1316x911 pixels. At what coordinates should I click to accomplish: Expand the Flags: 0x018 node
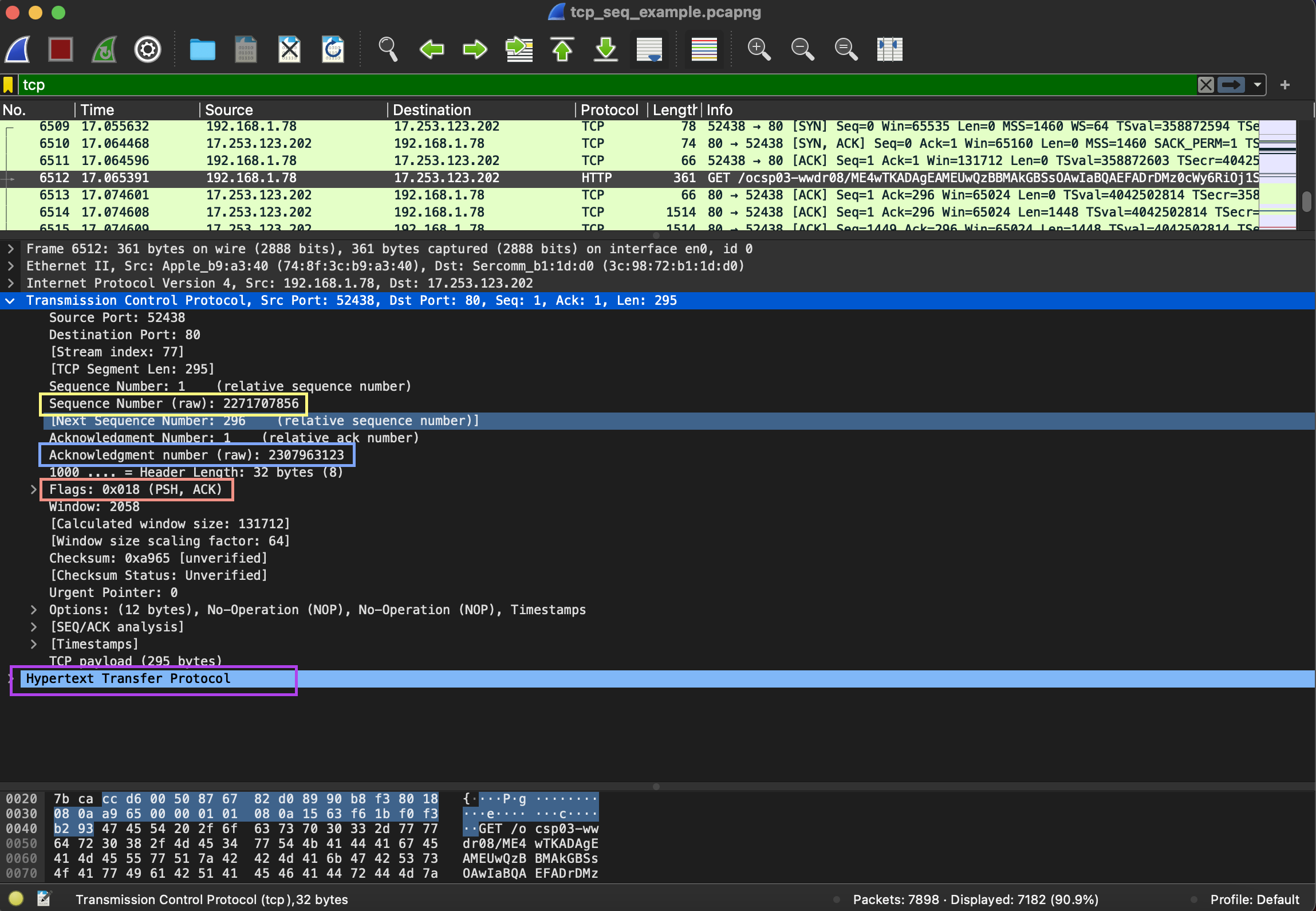[x=33, y=489]
